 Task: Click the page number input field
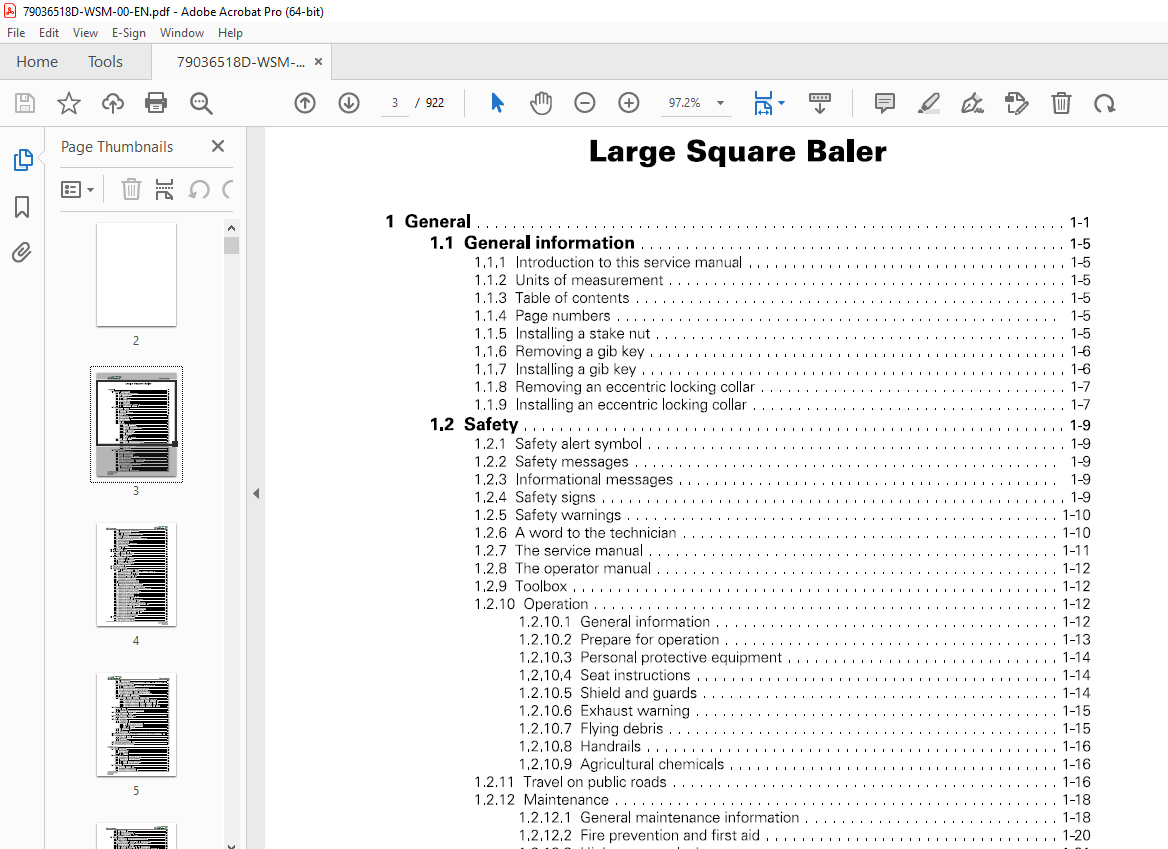click(x=395, y=103)
